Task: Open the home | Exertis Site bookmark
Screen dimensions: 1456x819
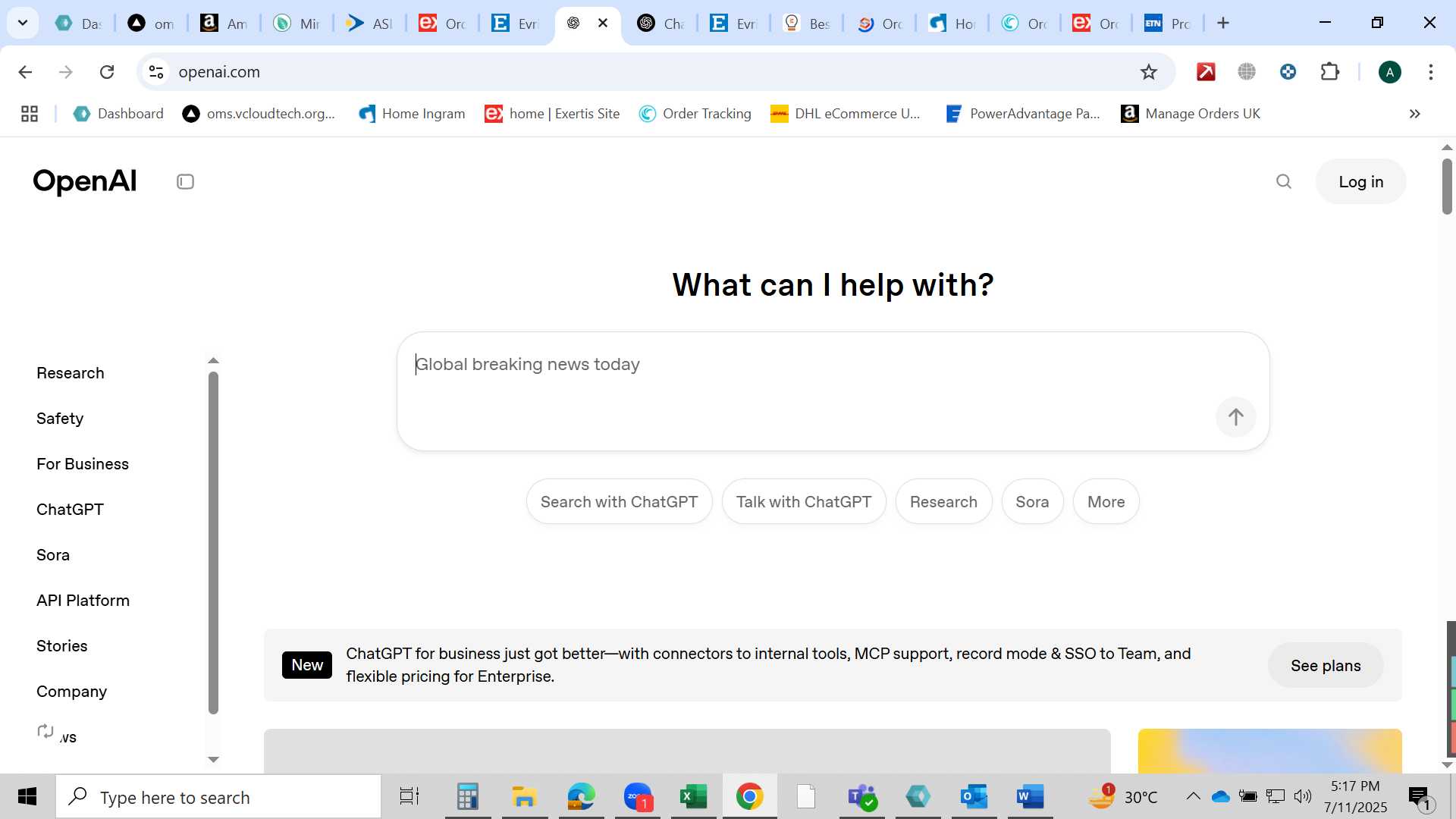Action: click(x=552, y=114)
